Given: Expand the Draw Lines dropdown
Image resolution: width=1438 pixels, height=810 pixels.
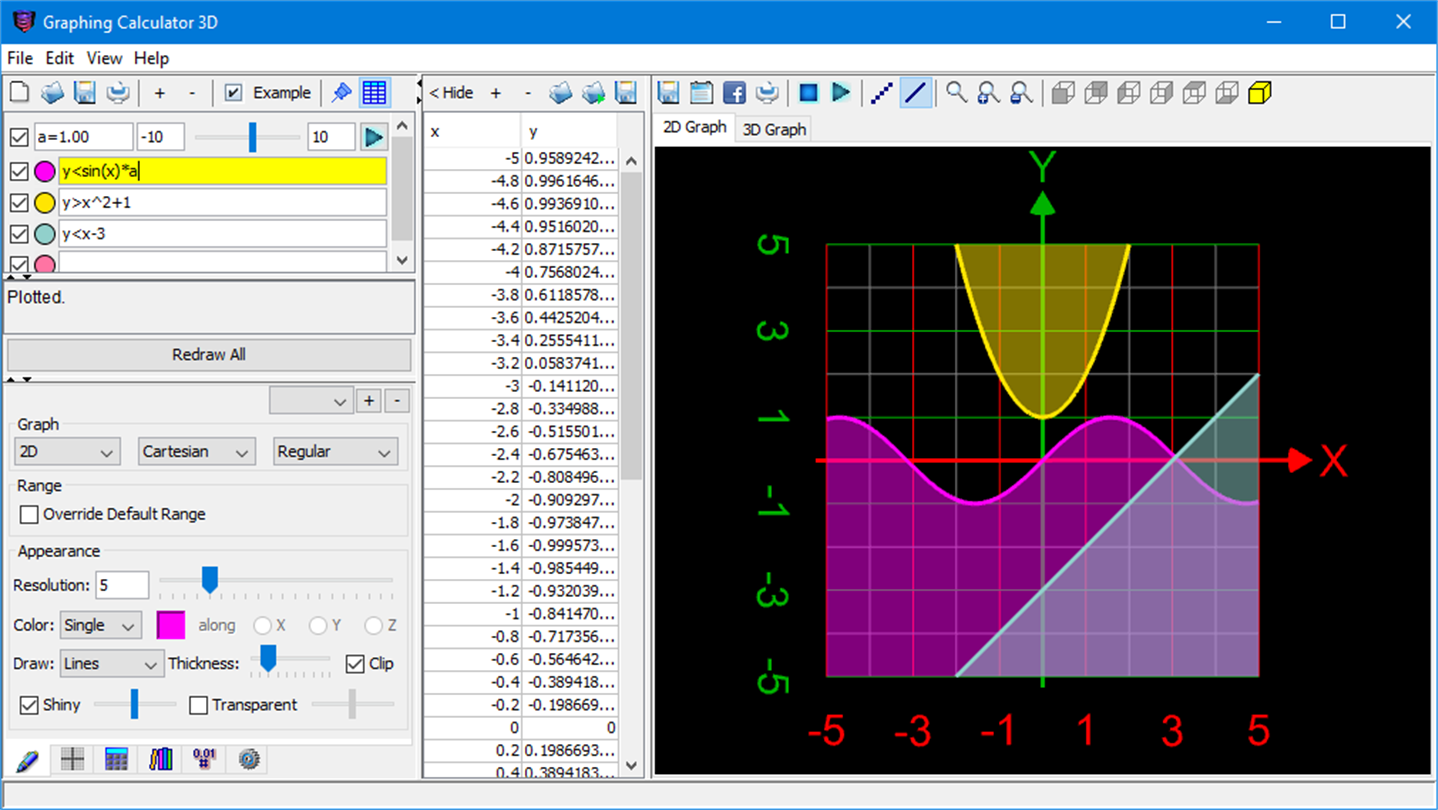Looking at the screenshot, I should tap(111, 664).
